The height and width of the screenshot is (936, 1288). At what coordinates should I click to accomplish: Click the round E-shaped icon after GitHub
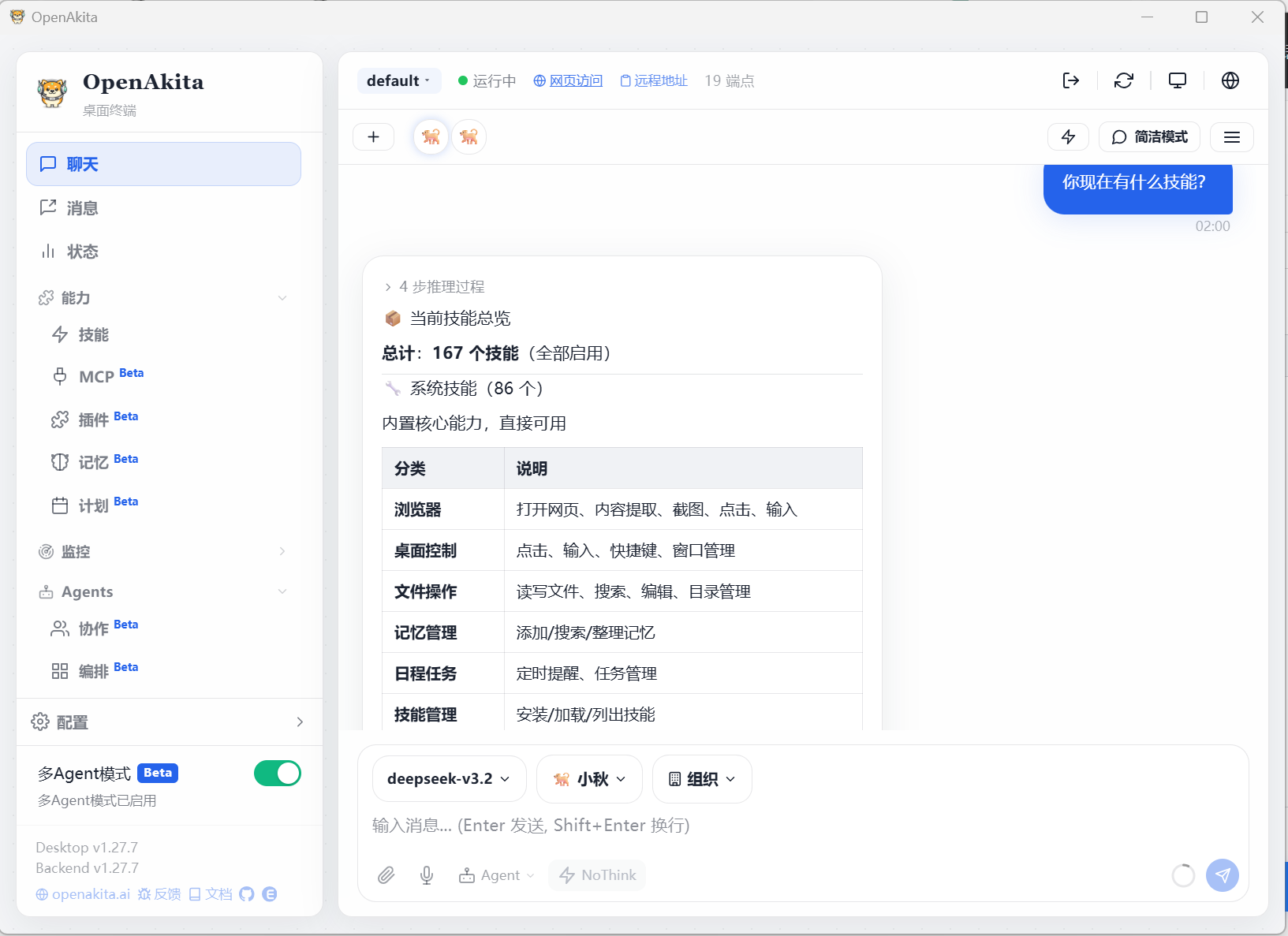[270, 894]
